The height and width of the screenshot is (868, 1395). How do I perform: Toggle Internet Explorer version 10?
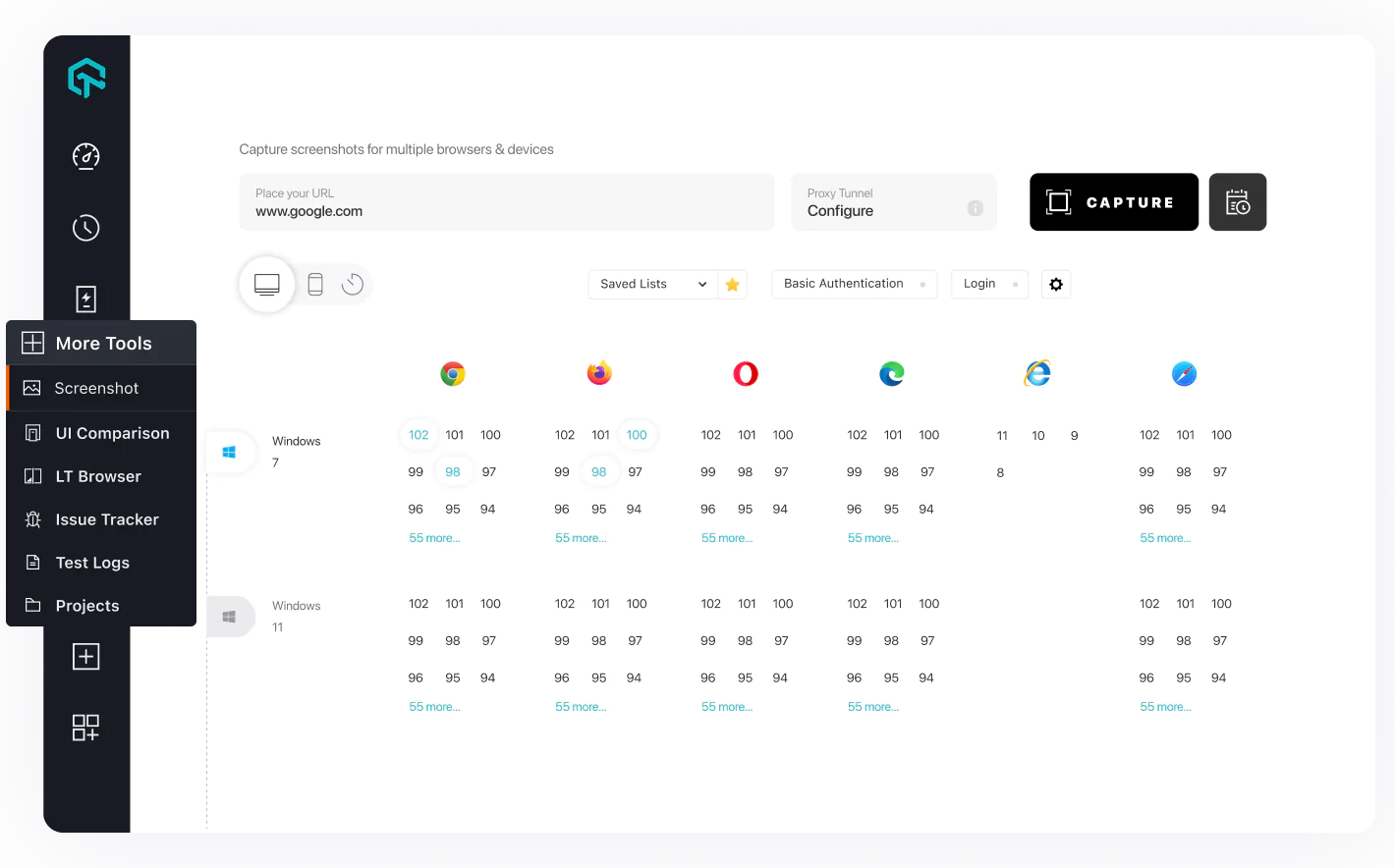[x=1038, y=436]
